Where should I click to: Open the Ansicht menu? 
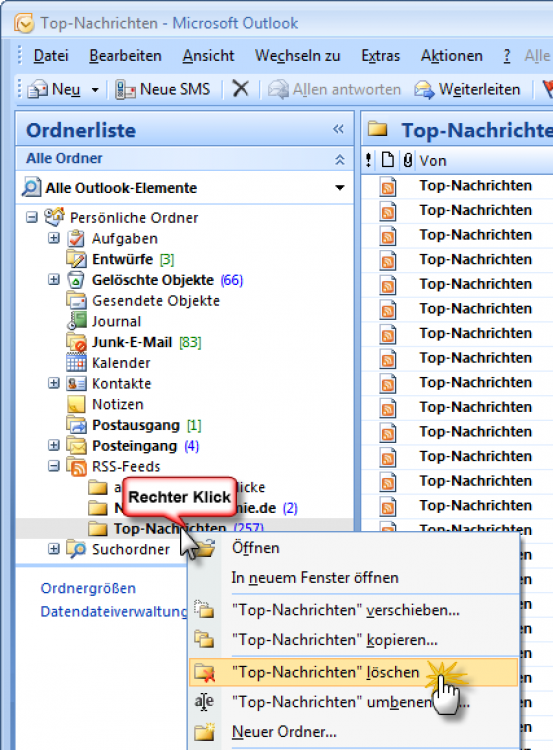[x=208, y=56]
